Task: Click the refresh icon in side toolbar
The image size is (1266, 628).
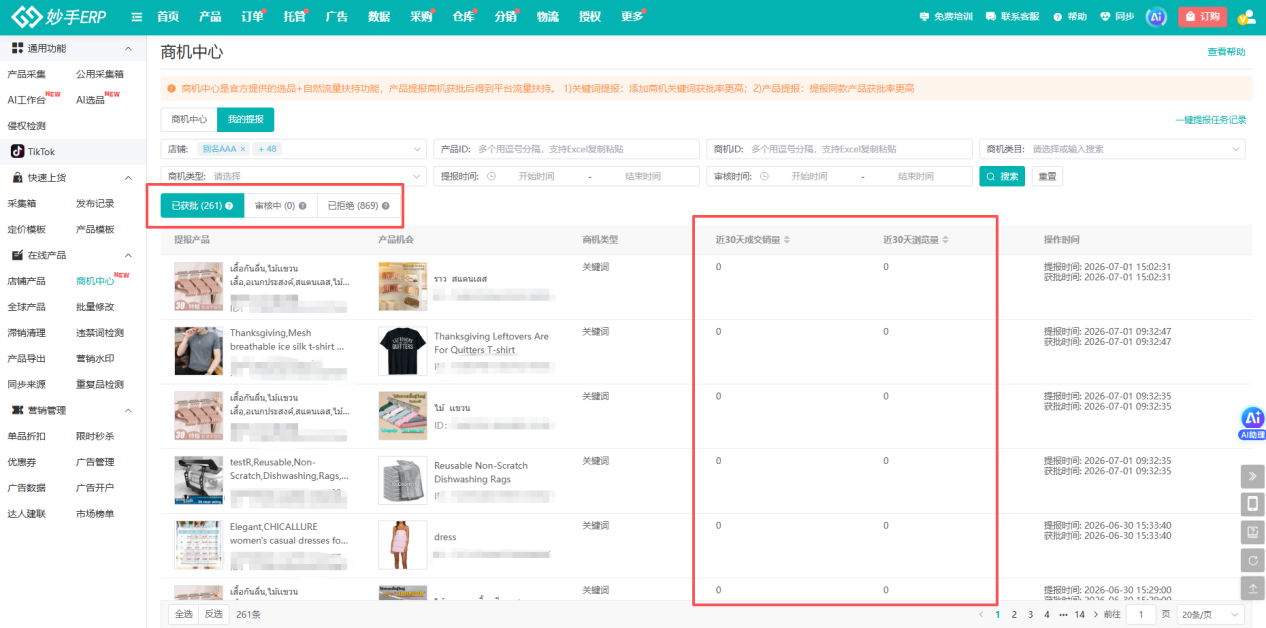Action: pyautogui.click(x=1252, y=560)
